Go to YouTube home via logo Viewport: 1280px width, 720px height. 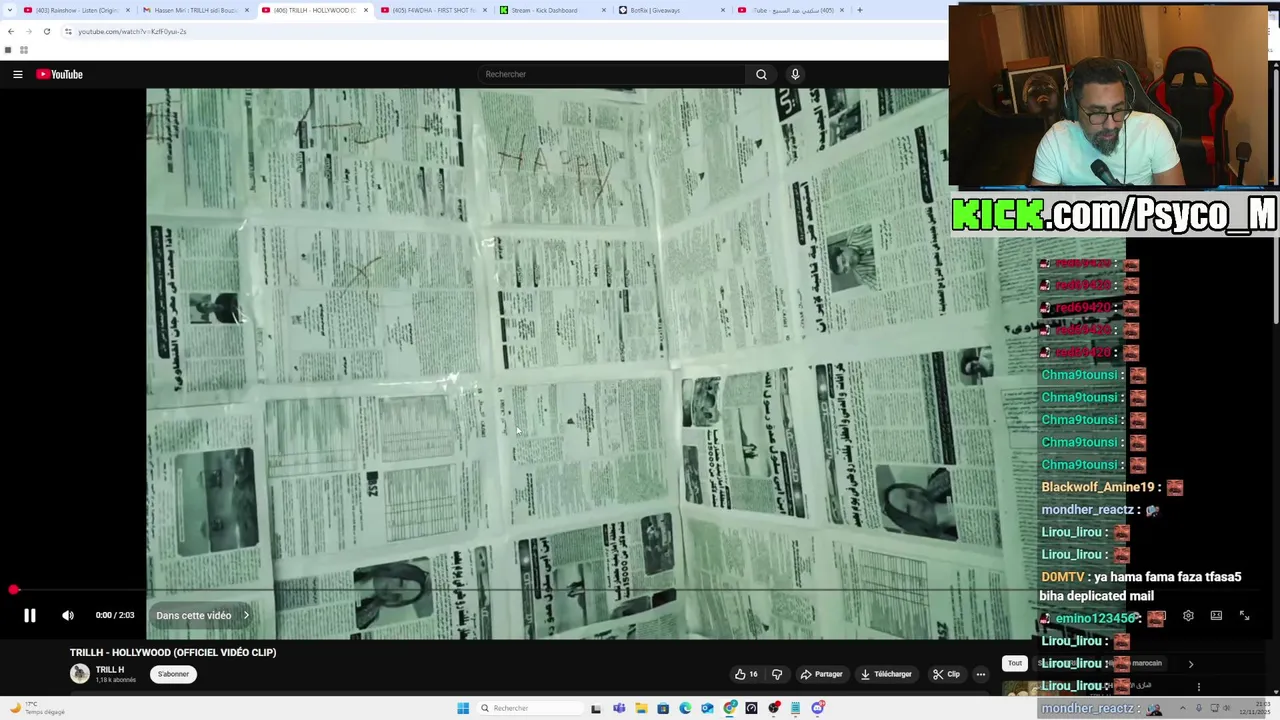(x=60, y=74)
